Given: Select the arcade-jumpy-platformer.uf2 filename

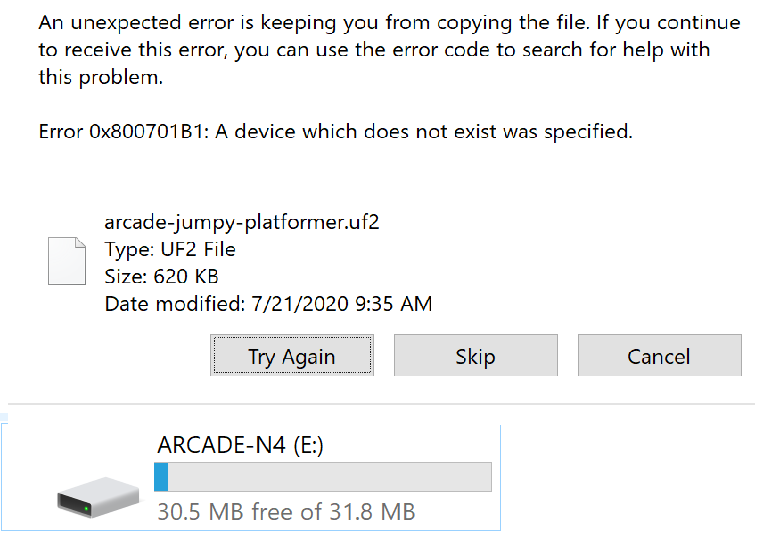Looking at the screenshot, I should coord(241,223).
